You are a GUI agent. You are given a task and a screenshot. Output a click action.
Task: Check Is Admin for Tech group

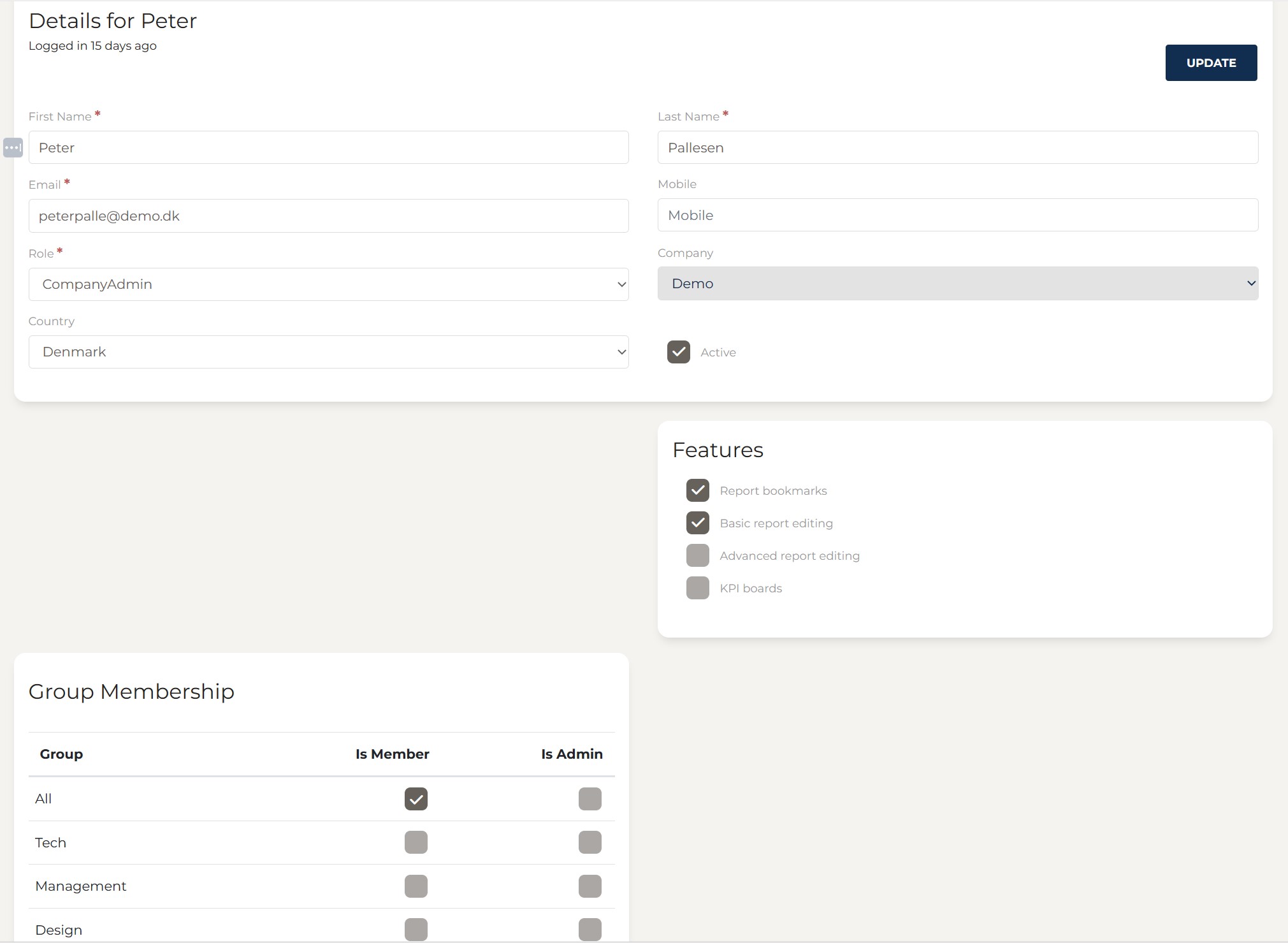(590, 842)
